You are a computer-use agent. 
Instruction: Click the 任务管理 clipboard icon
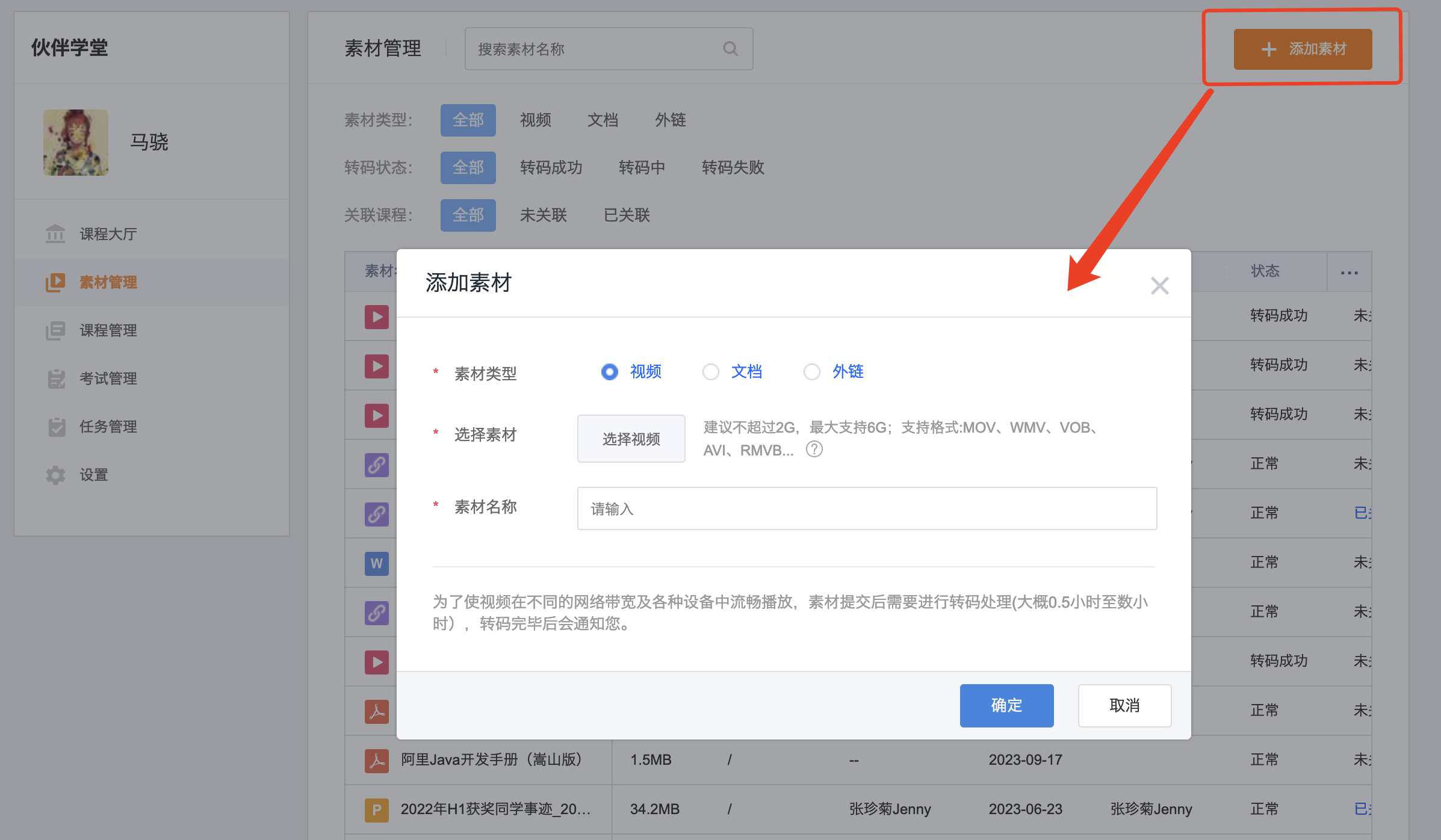[57, 427]
